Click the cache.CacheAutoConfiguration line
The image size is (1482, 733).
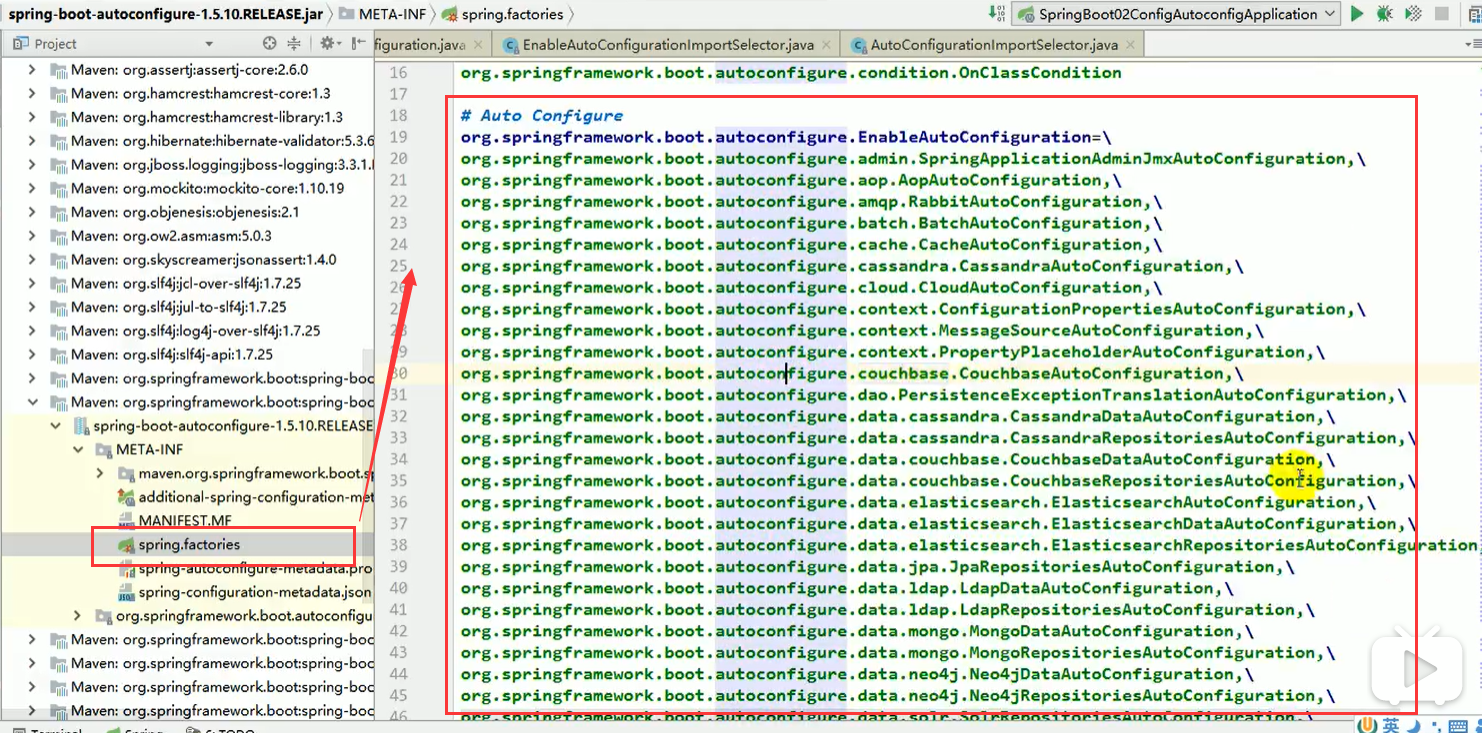(x=811, y=244)
